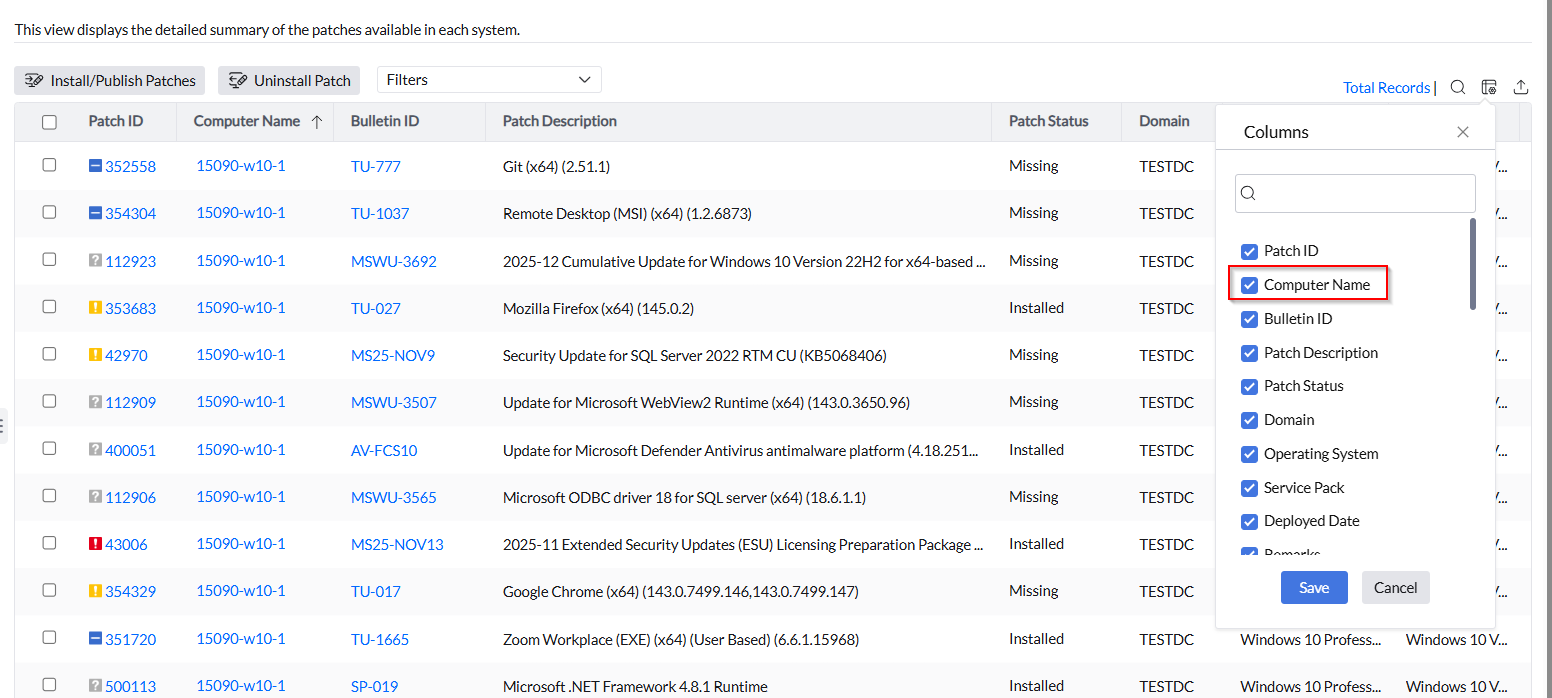The image size is (1552, 698).
Task: Sort by the Patch ID column header
Action: click(116, 121)
